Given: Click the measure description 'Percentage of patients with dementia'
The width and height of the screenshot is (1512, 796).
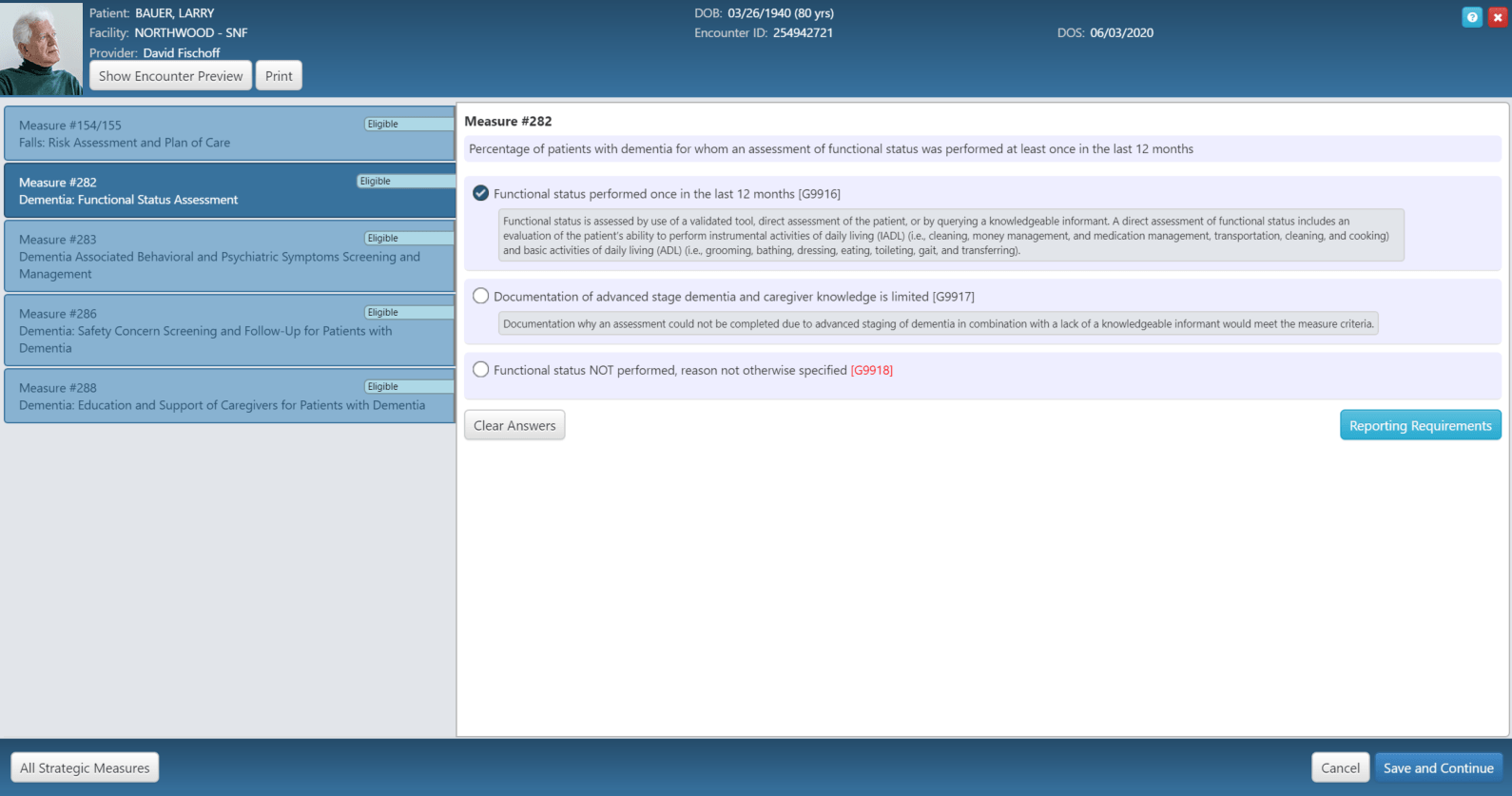Looking at the screenshot, I should pyautogui.click(x=830, y=148).
